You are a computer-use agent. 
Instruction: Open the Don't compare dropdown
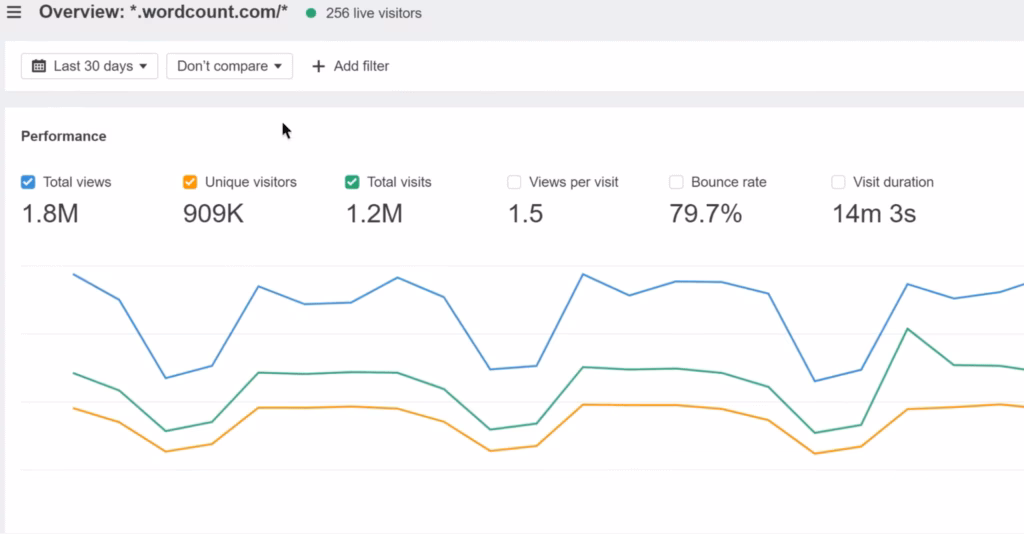tap(229, 66)
